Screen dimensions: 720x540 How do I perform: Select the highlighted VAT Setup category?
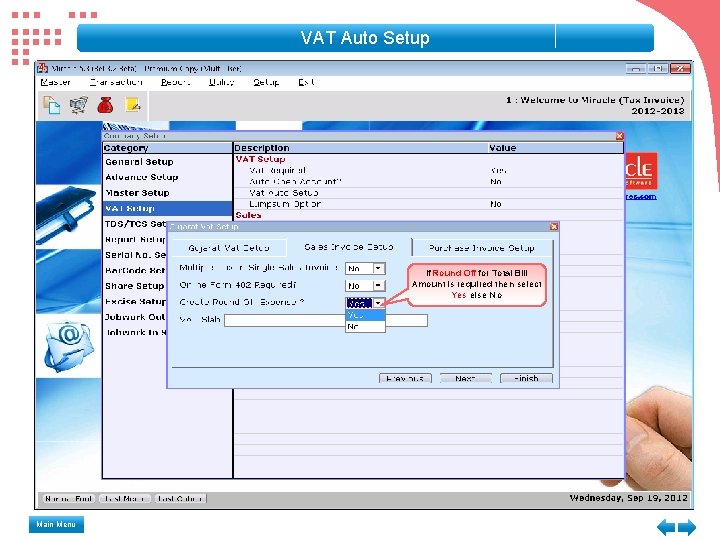coord(168,208)
